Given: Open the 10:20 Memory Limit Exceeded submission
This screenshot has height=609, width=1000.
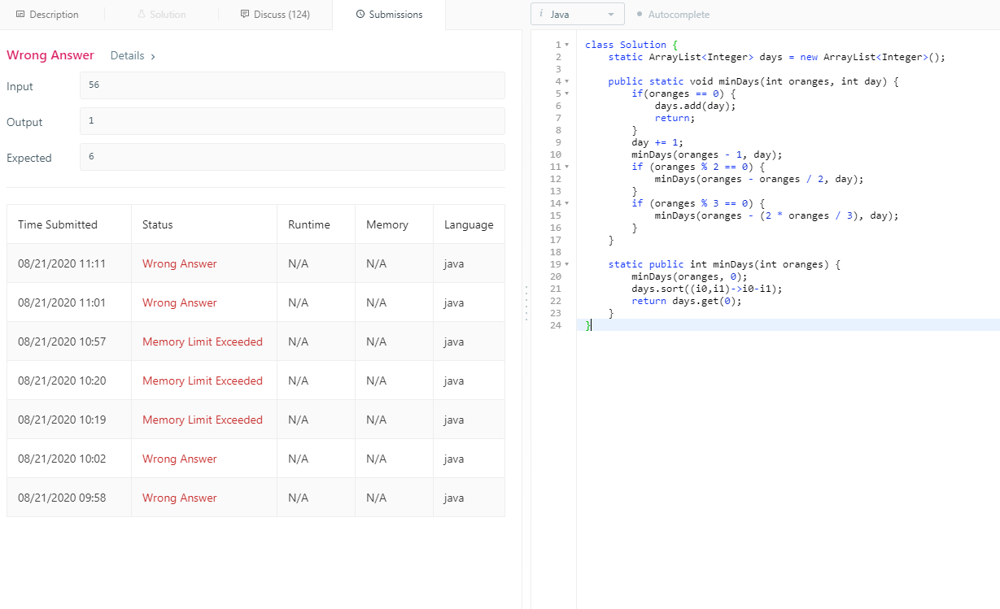Looking at the screenshot, I should pyautogui.click(x=202, y=381).
